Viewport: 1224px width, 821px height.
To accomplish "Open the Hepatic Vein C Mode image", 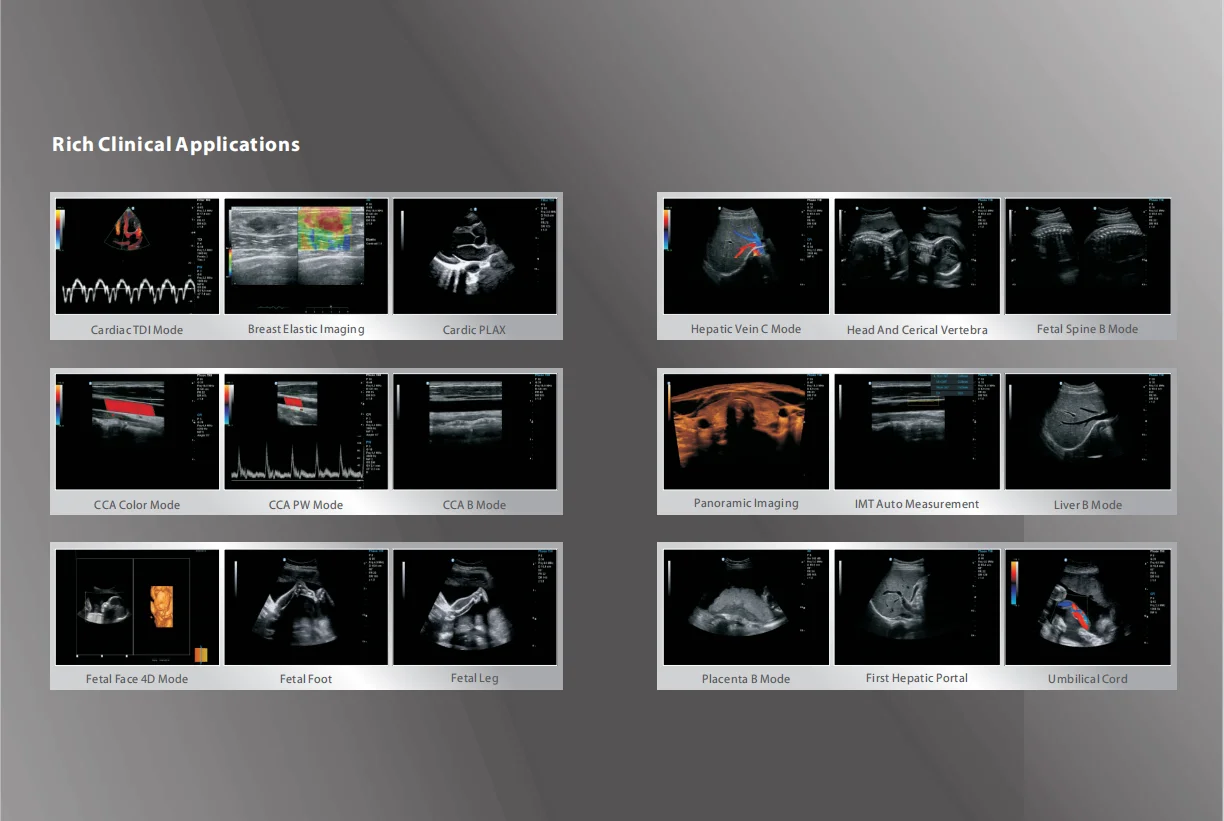I will (746, 256).
